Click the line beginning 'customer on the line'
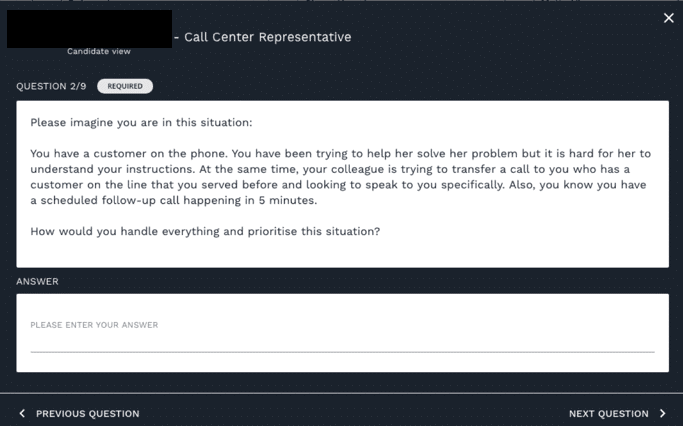683x426 pixels. pos(338,185)
